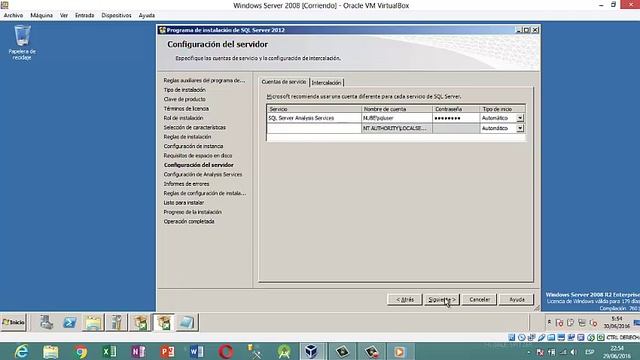Click Términos de licencia step
Viewport: 640px width, 360px height.
(x=186, y=109)
